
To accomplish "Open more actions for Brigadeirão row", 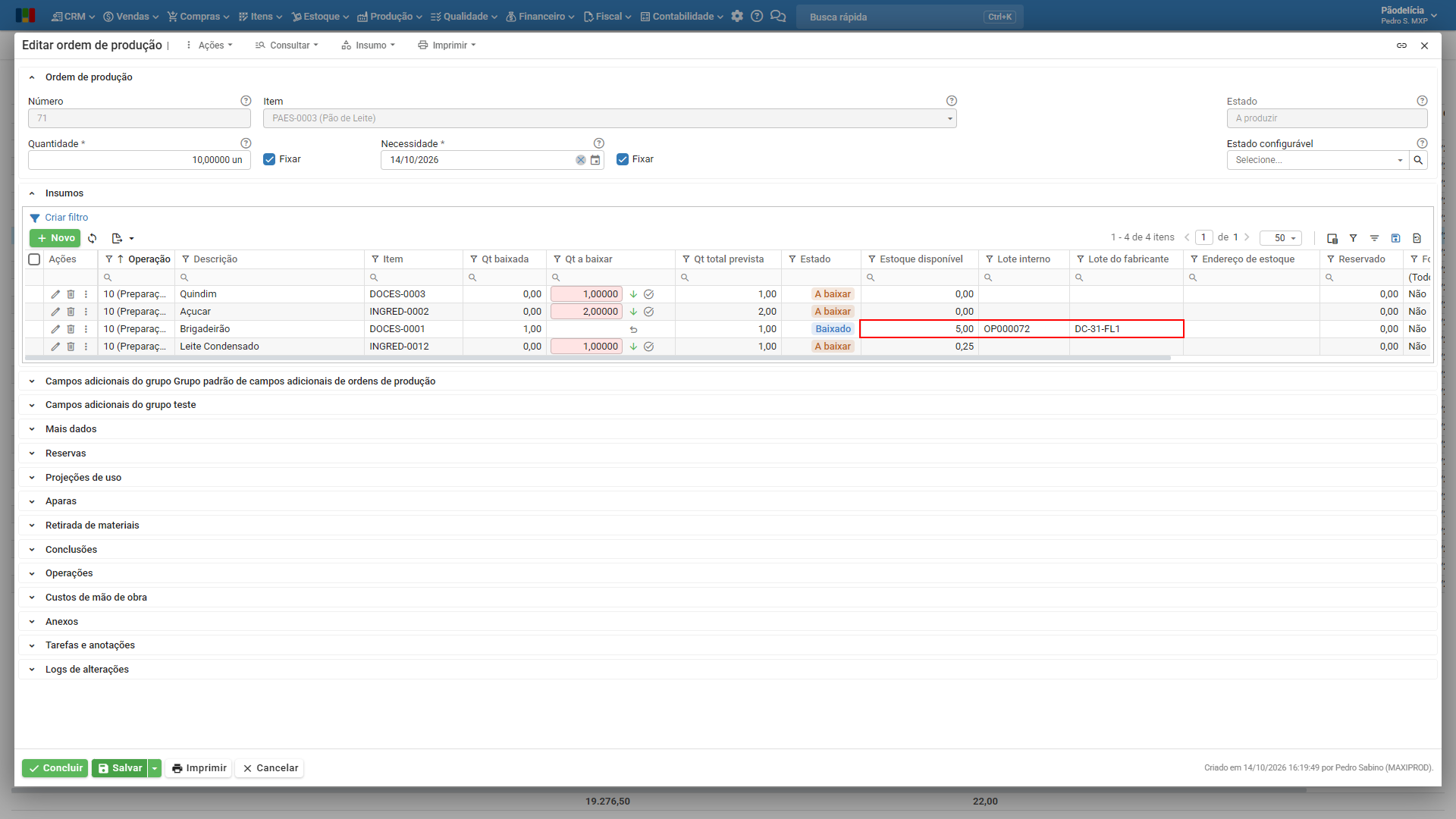I will (x=86, y=329).
